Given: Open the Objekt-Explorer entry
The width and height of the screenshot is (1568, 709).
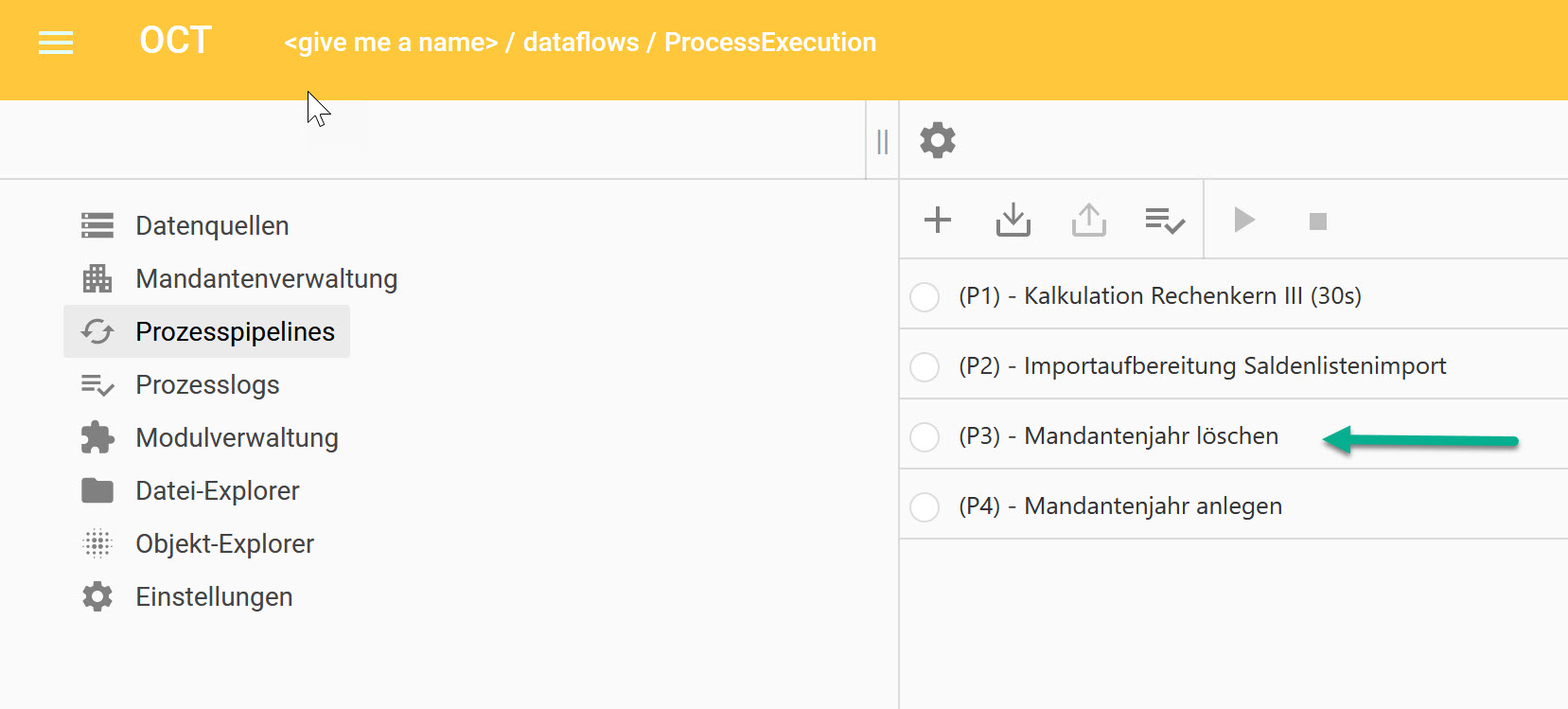Looking at the screenshot, I should click(224, 543).
